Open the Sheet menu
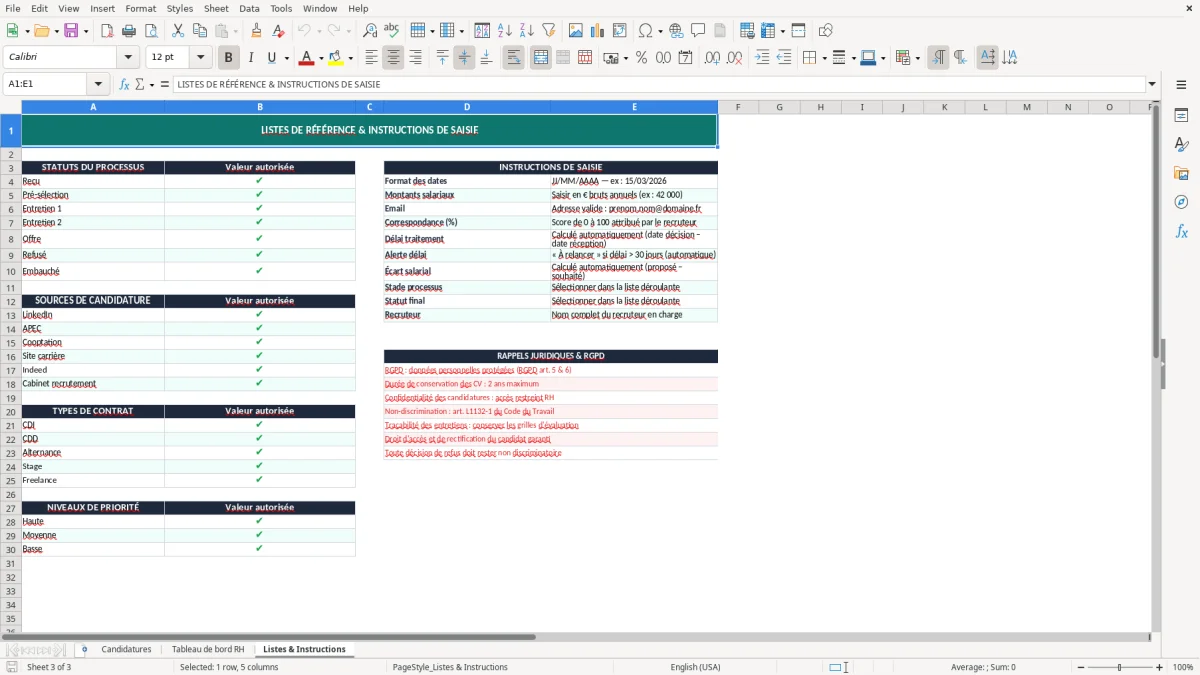This screenshot has height=675, width=1200. (x=216, y=8)
